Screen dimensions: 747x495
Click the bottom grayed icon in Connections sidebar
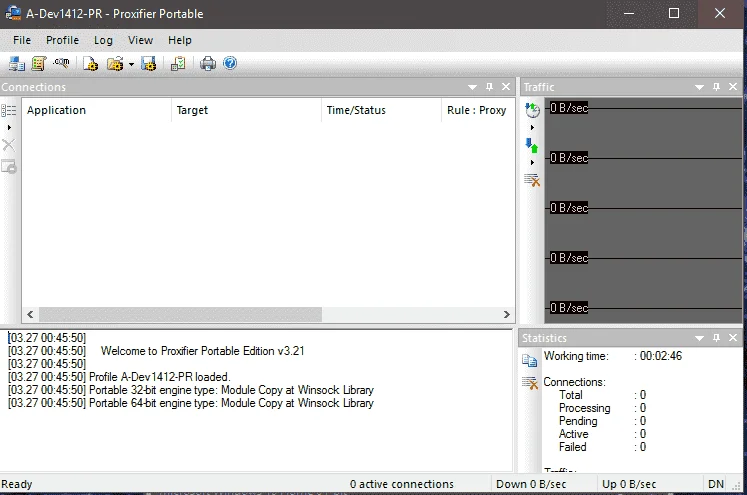[9, 167]
